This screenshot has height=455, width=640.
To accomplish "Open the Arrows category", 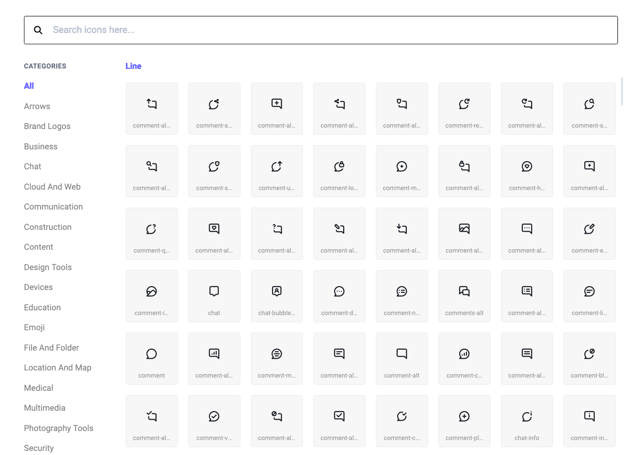I will tap(37, 106).
